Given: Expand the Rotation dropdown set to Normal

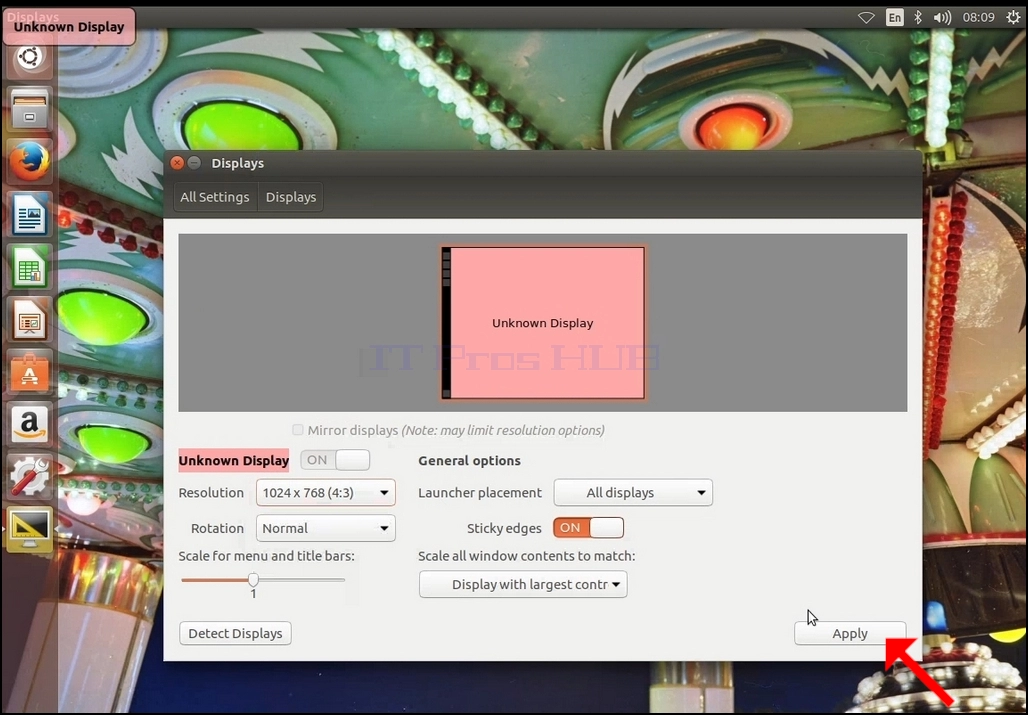Looking at the screenshot, I should pyautogui.click(x=326, y=528).
